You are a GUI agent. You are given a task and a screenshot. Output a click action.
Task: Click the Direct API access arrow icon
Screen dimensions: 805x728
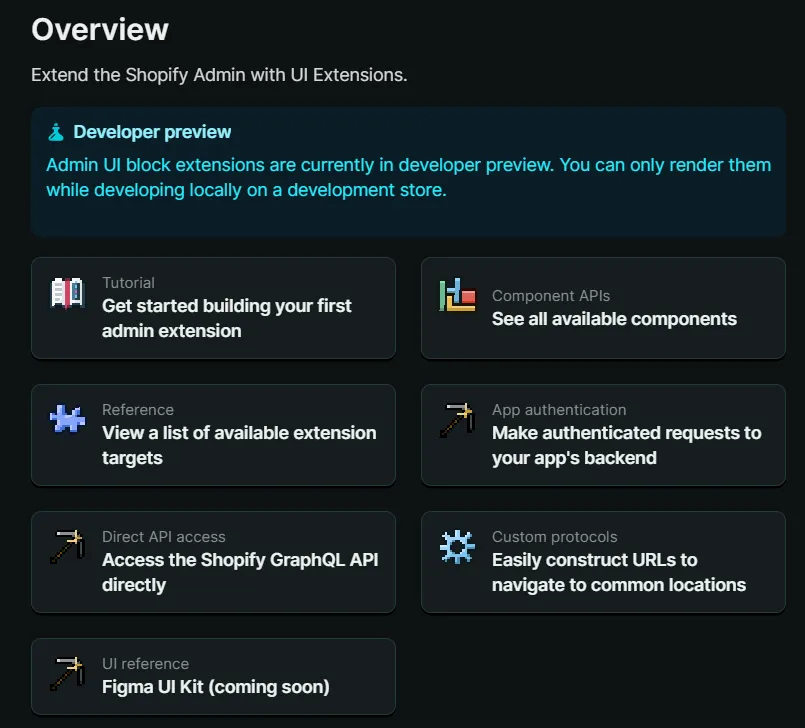(x=66, y=548)
